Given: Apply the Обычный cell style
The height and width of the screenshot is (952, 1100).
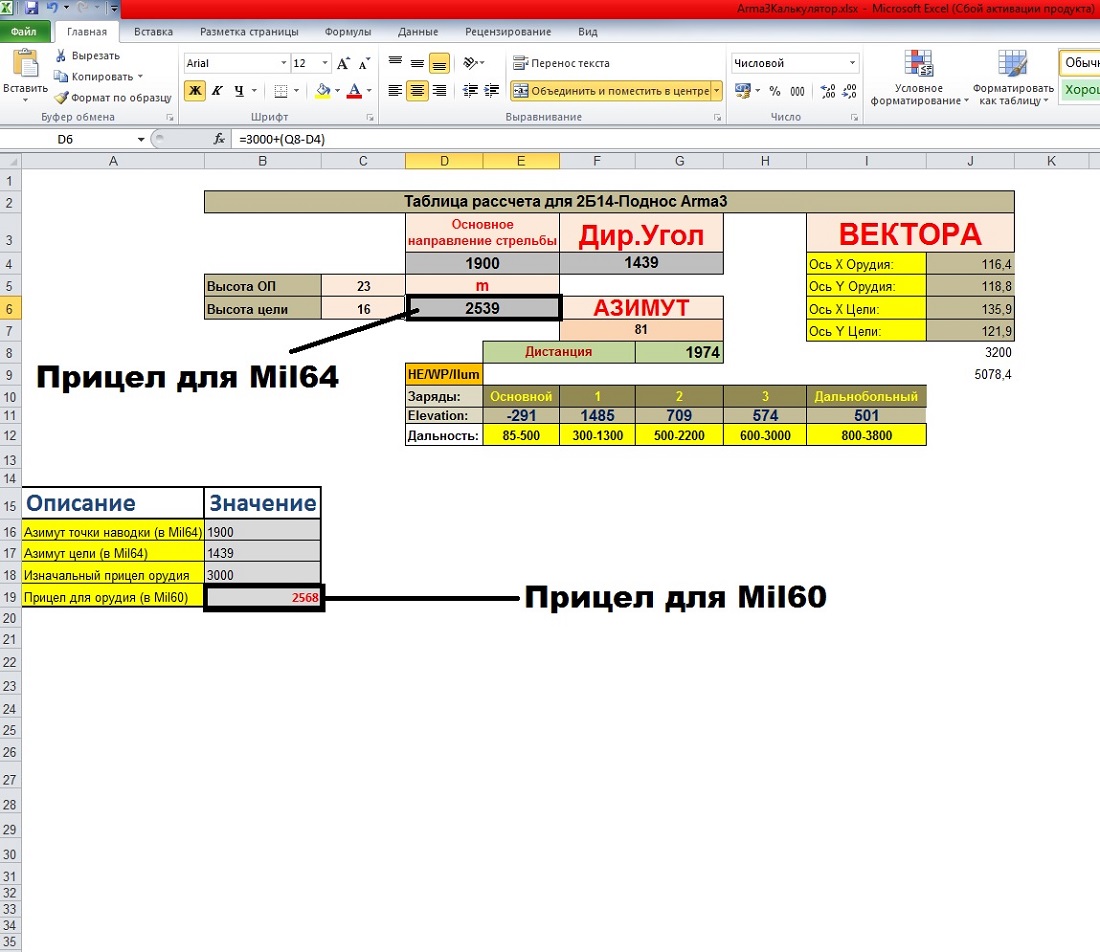Looking at the screenshot, I should click(x=1080, y=63).
